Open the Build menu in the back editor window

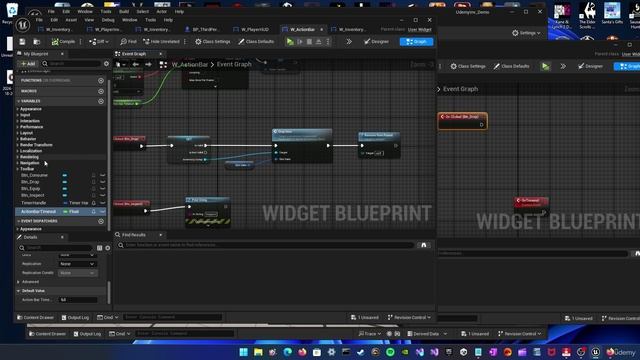pyautogui.click(x=124, y=11)
